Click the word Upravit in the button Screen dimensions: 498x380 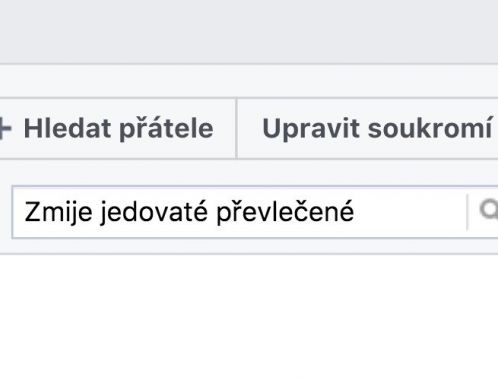[311, 129]
